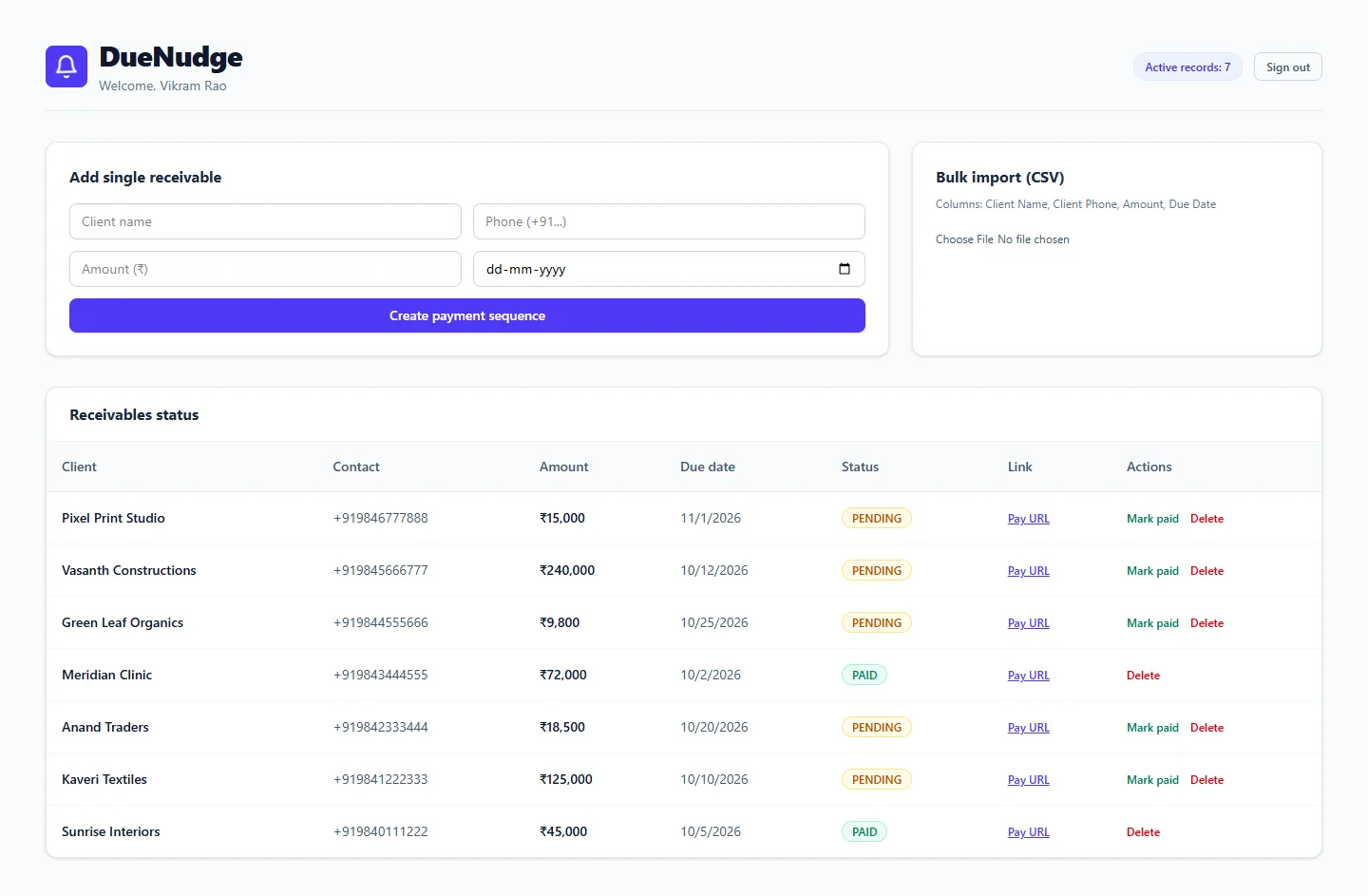The width and height of the screenshot is (1368, 896).
Task: Open Pay URL for Meridian Clinic
Action: coord(1028,676)
